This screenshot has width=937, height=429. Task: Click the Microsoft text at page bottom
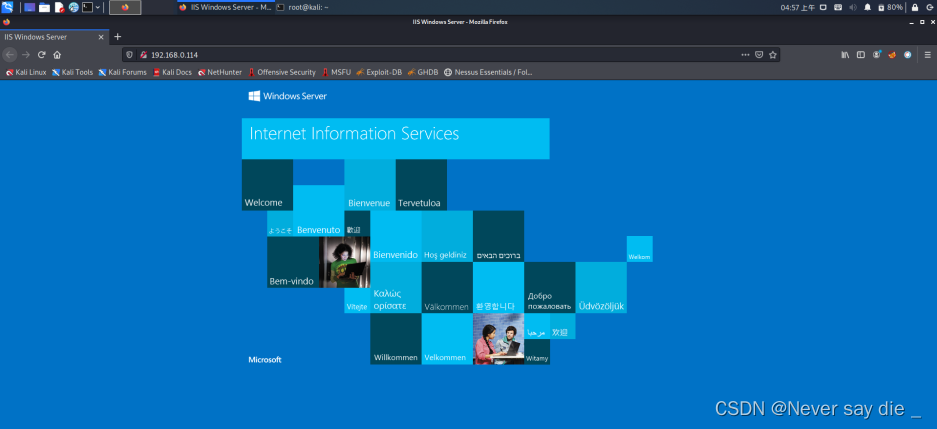click(265, 360)
